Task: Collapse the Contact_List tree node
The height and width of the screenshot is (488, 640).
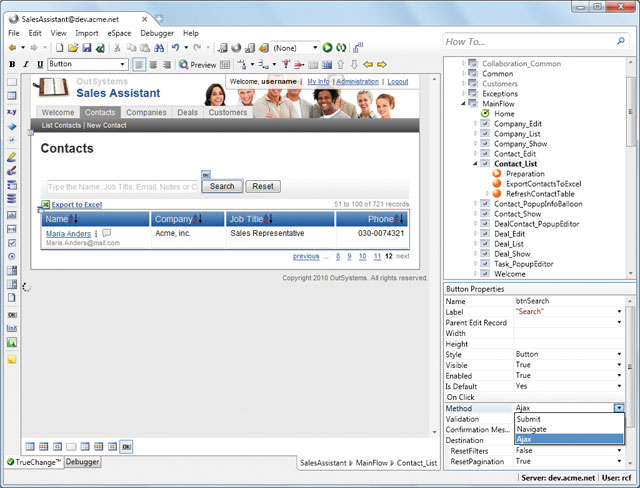Action: [475, 164]
